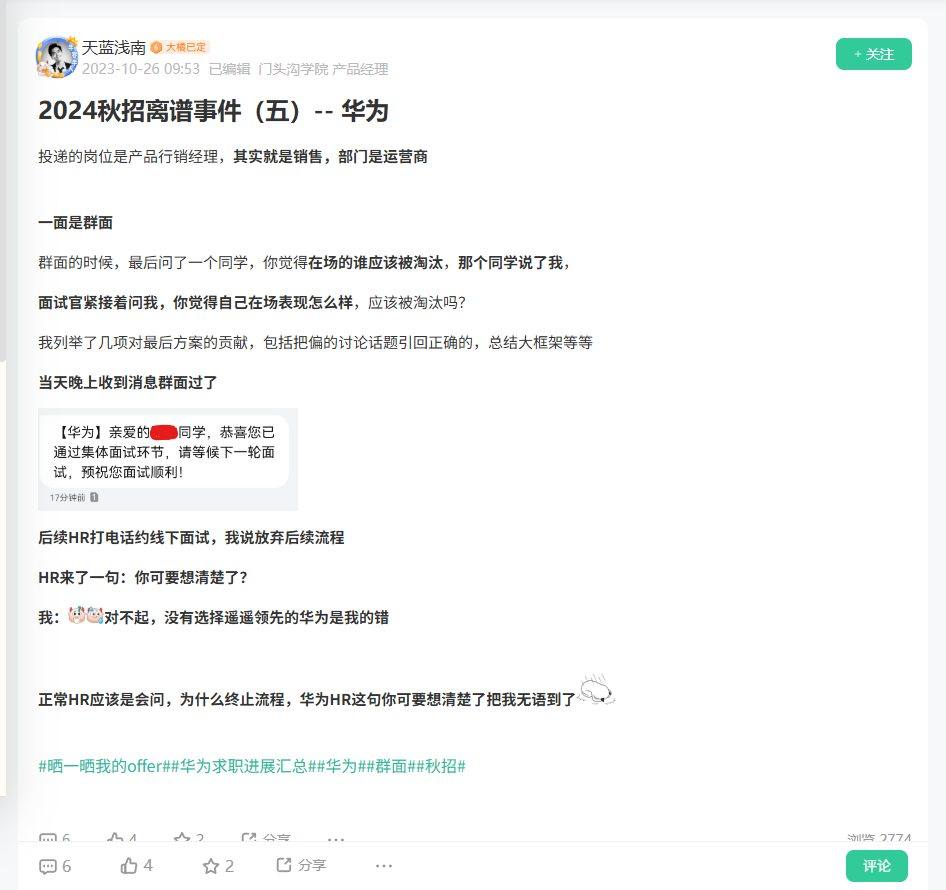Click the 已编辑 edited label
The height and width of the screenshot is (890, 946).
pos(229,69)
